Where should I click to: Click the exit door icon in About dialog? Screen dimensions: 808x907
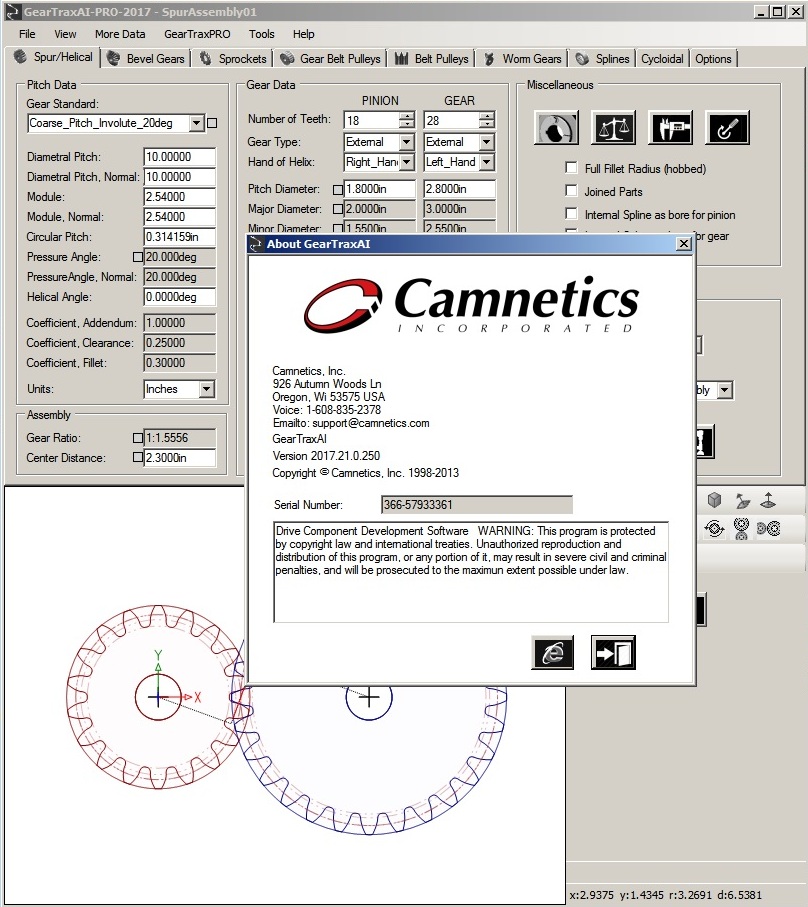click(x=613, y=652)
